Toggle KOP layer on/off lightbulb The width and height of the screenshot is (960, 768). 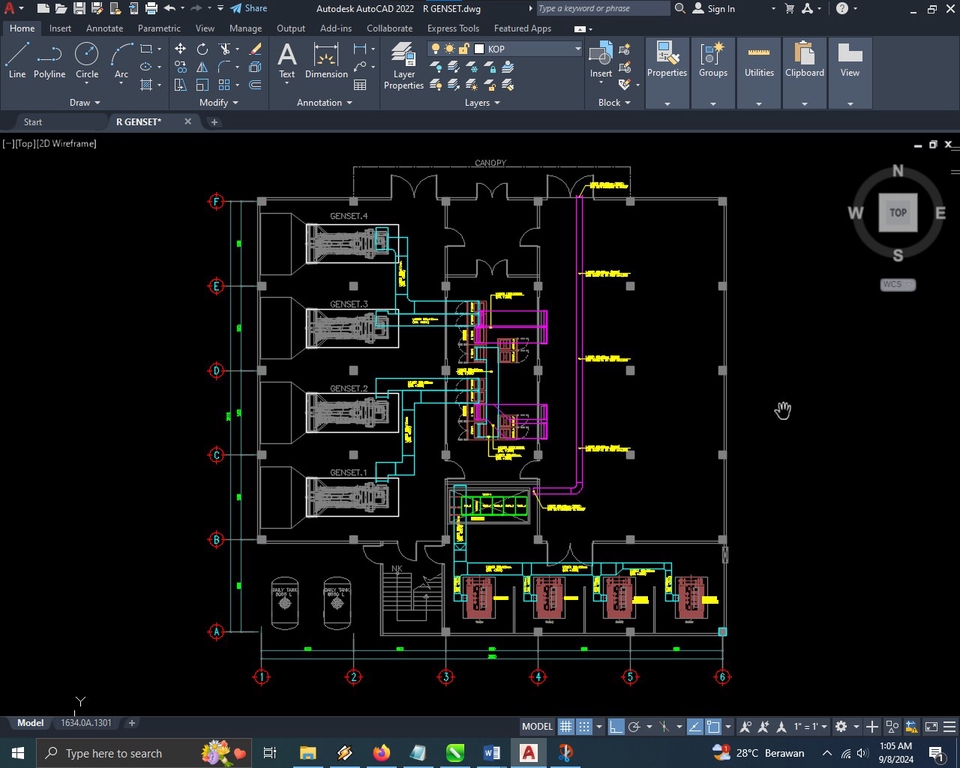435,48
